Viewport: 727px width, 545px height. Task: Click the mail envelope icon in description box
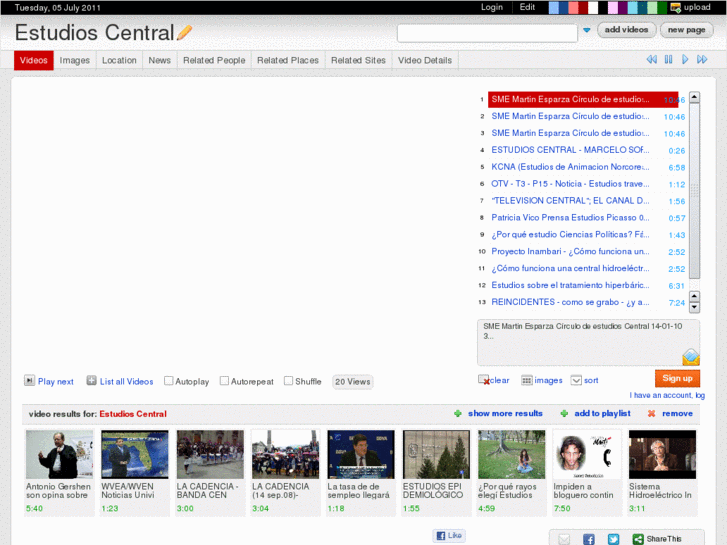coord(691,357)
